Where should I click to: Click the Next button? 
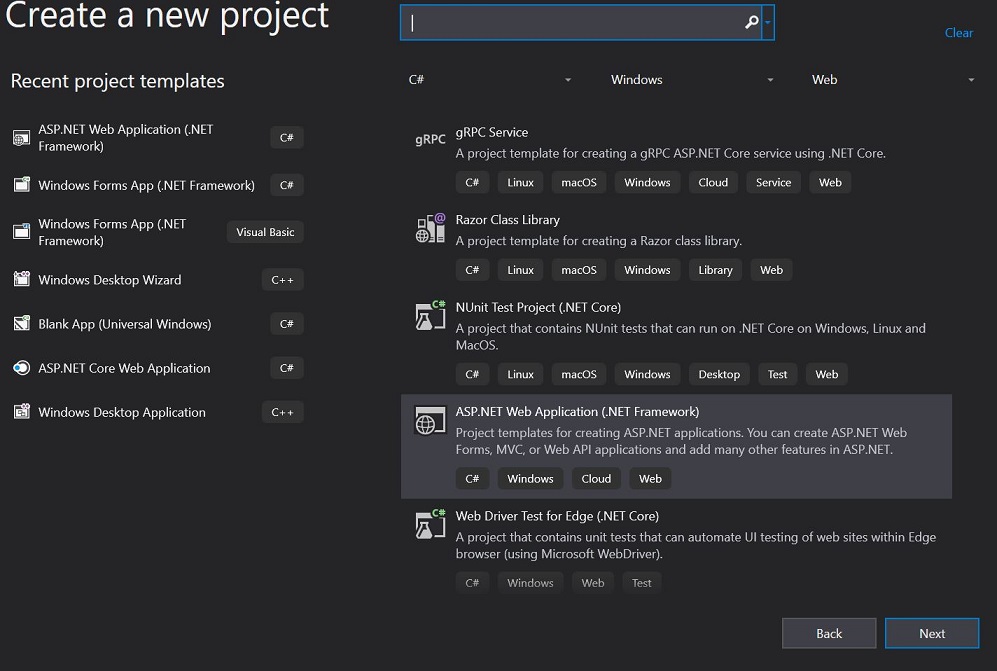[932, 633]
